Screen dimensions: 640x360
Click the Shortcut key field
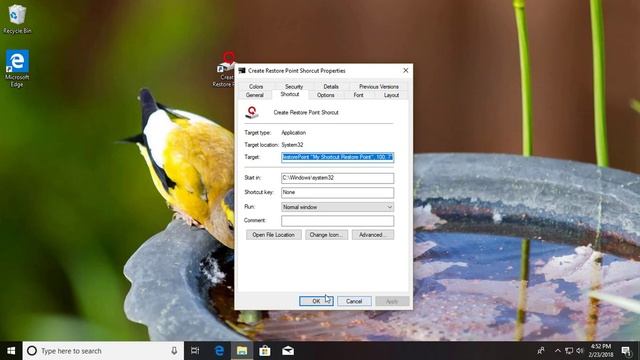click(338, 192)
